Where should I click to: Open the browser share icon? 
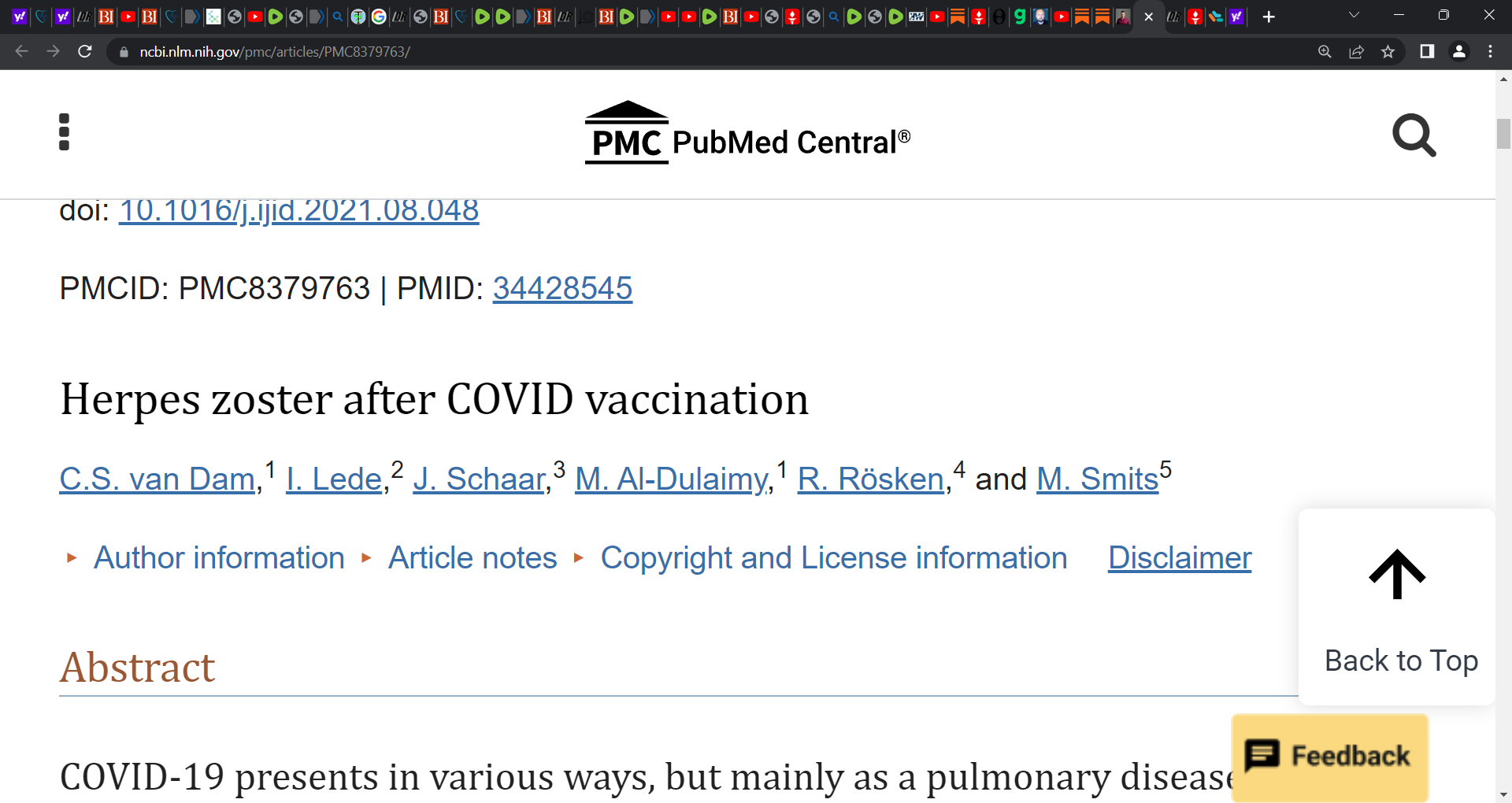pos(1356,52)
